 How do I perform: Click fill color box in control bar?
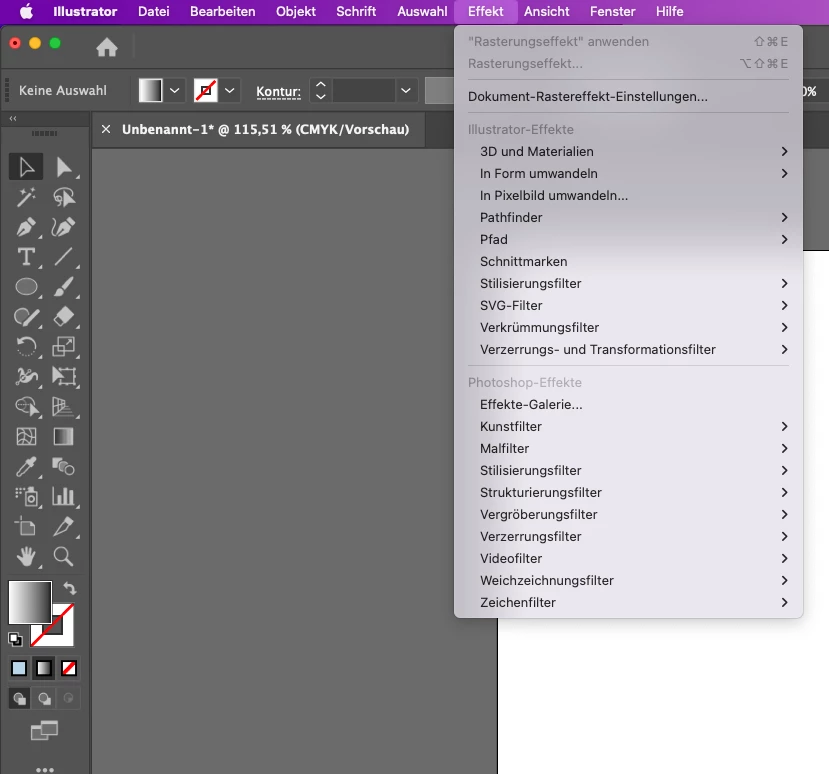(x=151, y=90)
